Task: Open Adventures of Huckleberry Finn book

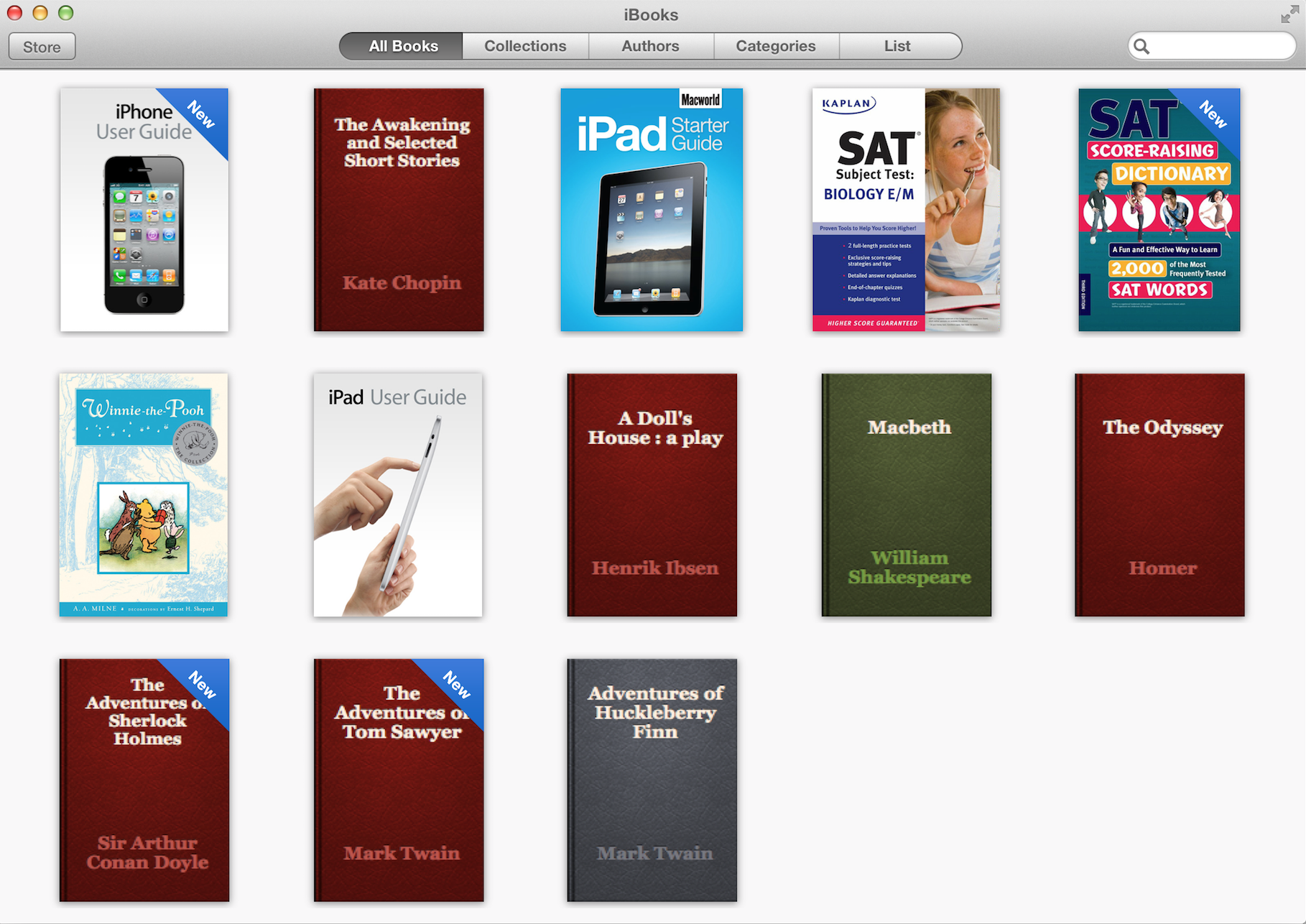Action: [652, 780]
